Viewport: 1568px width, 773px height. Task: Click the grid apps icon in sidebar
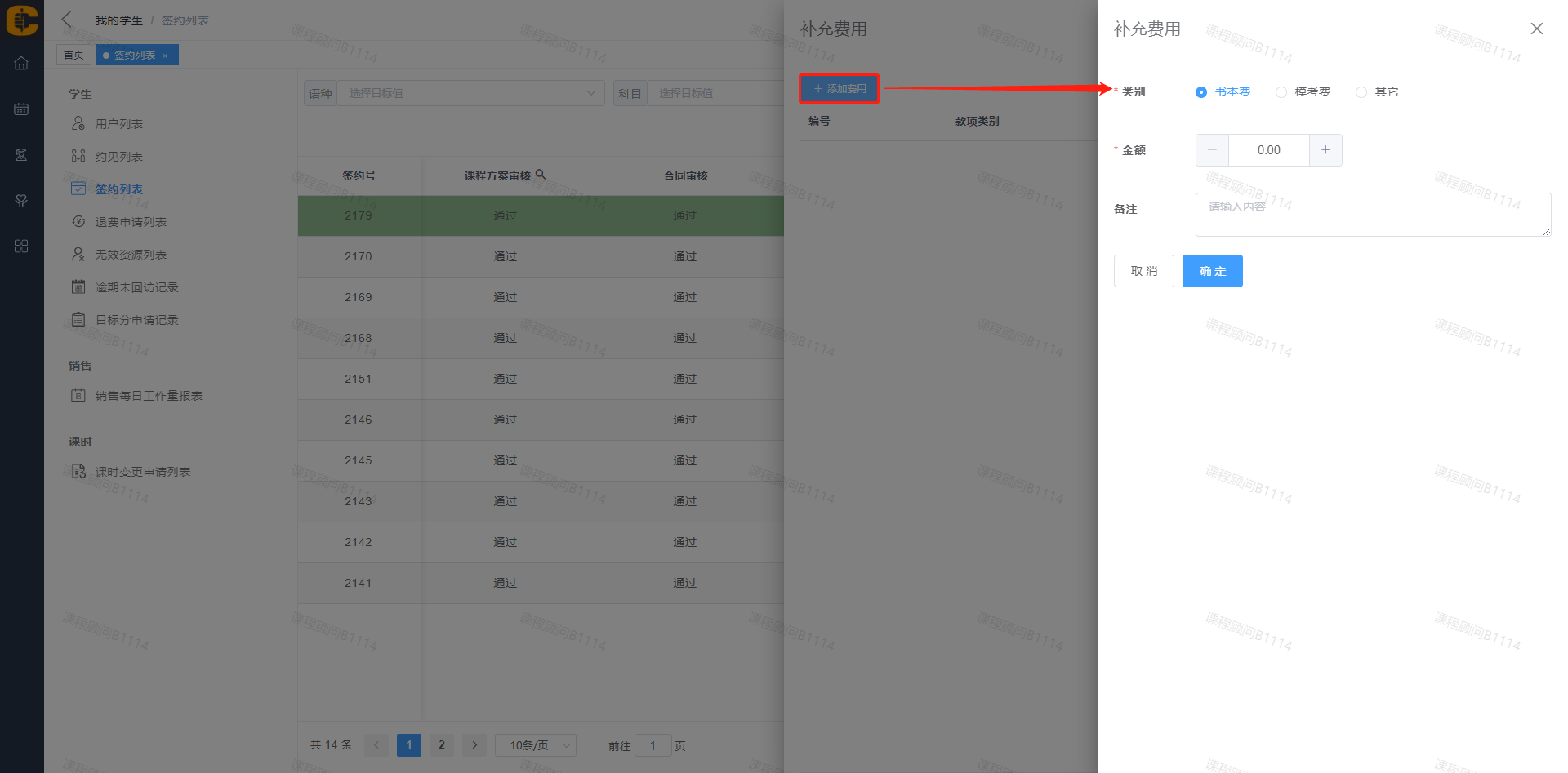(x=21, y=247)
